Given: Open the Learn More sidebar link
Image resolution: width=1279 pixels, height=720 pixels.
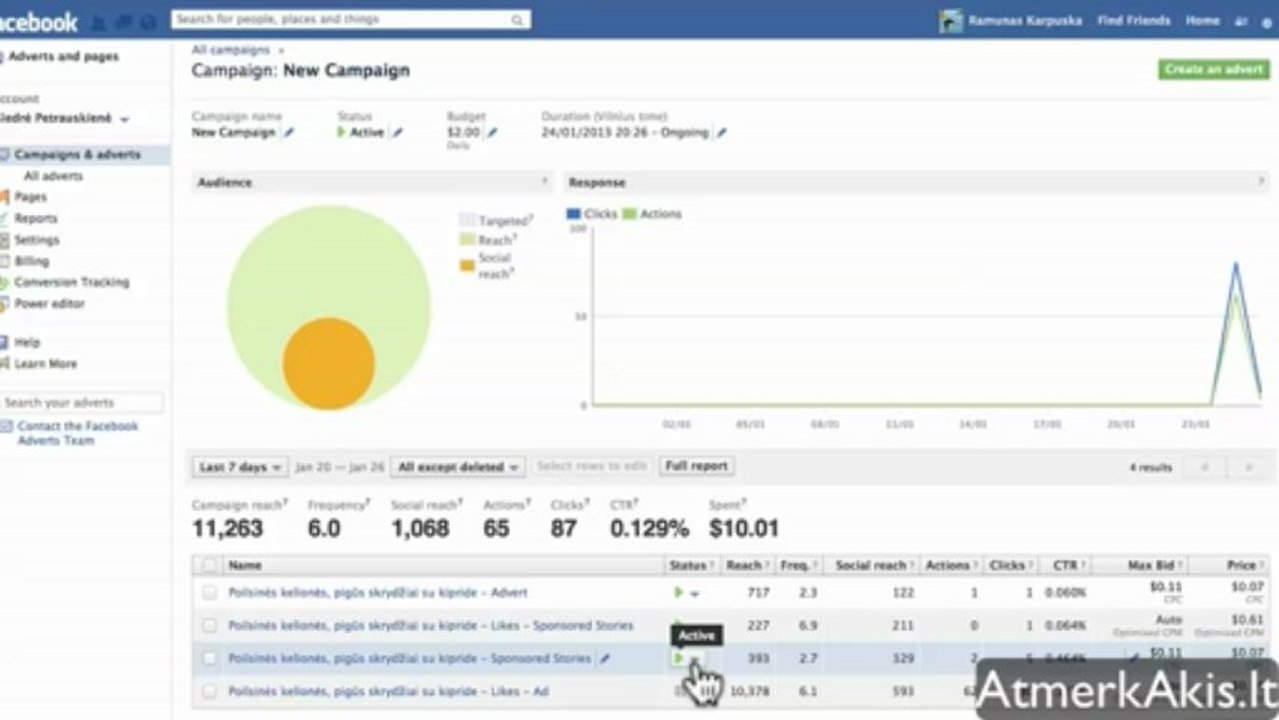Looking at the screenshot, I should pyautogui.click(x=45, y=364).
